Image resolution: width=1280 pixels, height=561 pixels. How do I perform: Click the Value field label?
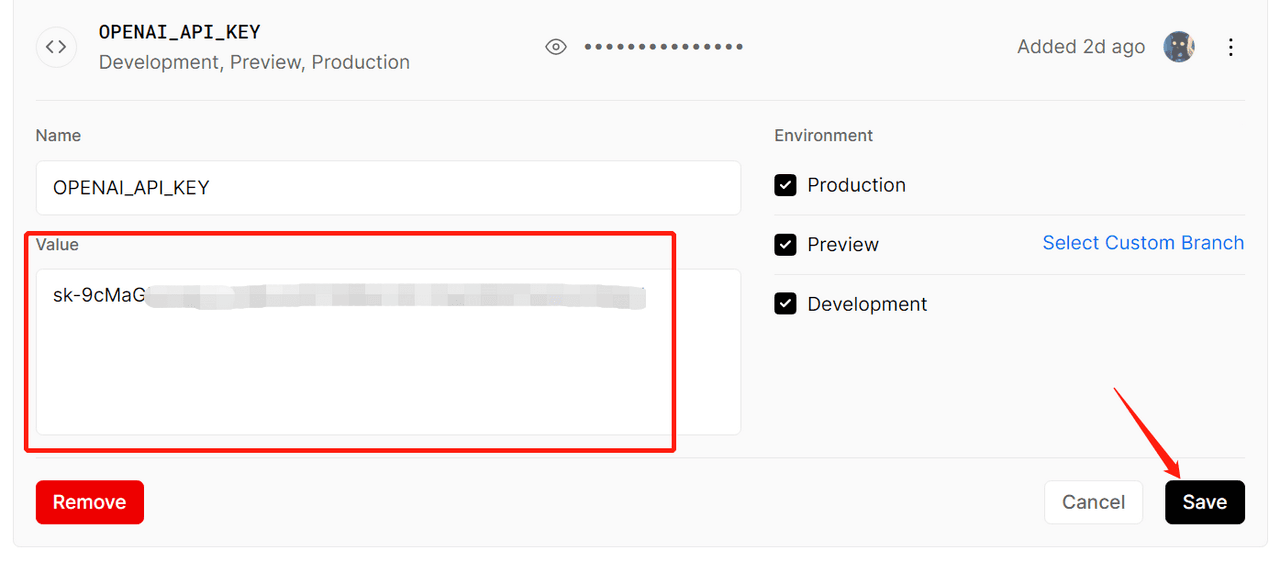coord(57,244)
